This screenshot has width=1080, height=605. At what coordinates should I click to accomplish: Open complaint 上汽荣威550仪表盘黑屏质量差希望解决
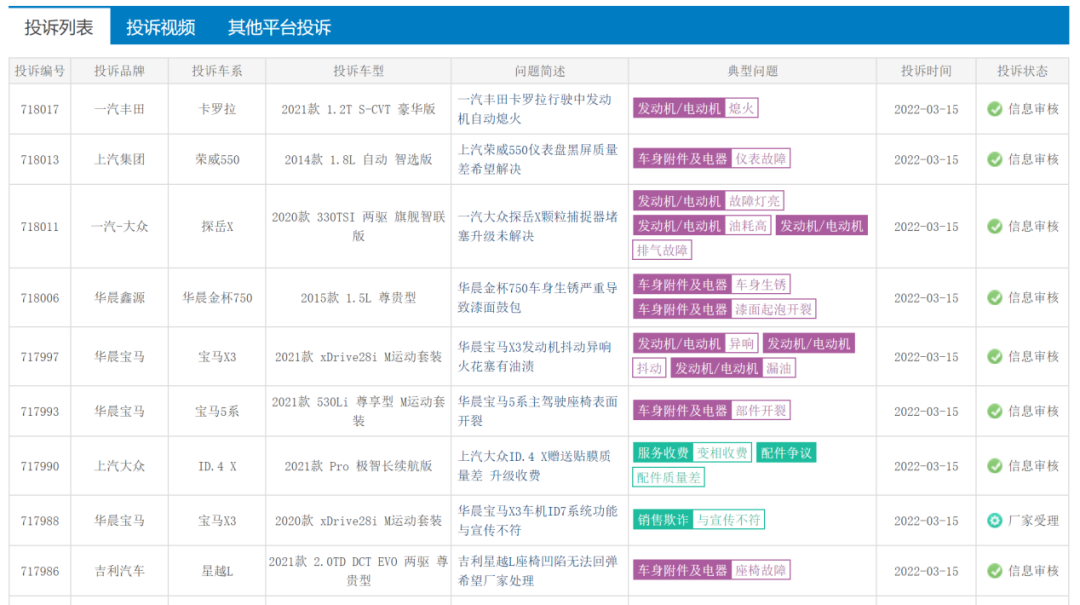pos(538,159)
